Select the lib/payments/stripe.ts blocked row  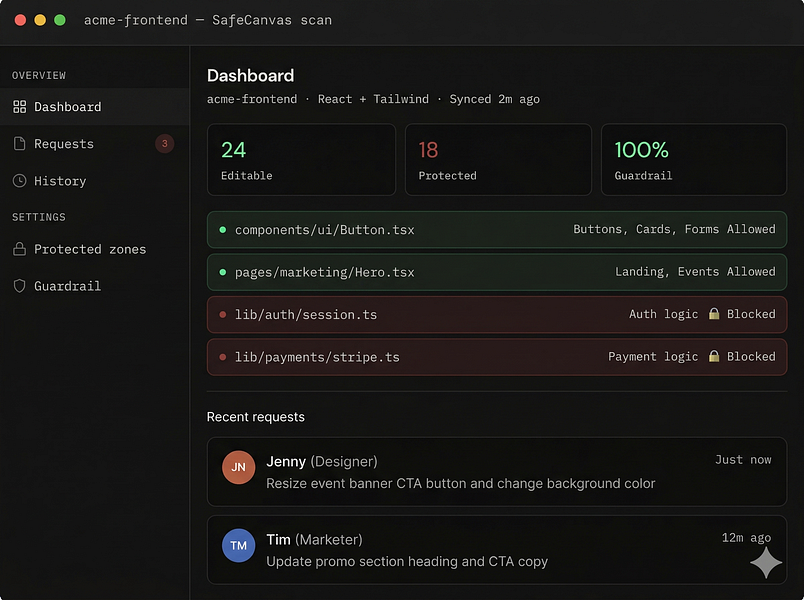[497, 357]
